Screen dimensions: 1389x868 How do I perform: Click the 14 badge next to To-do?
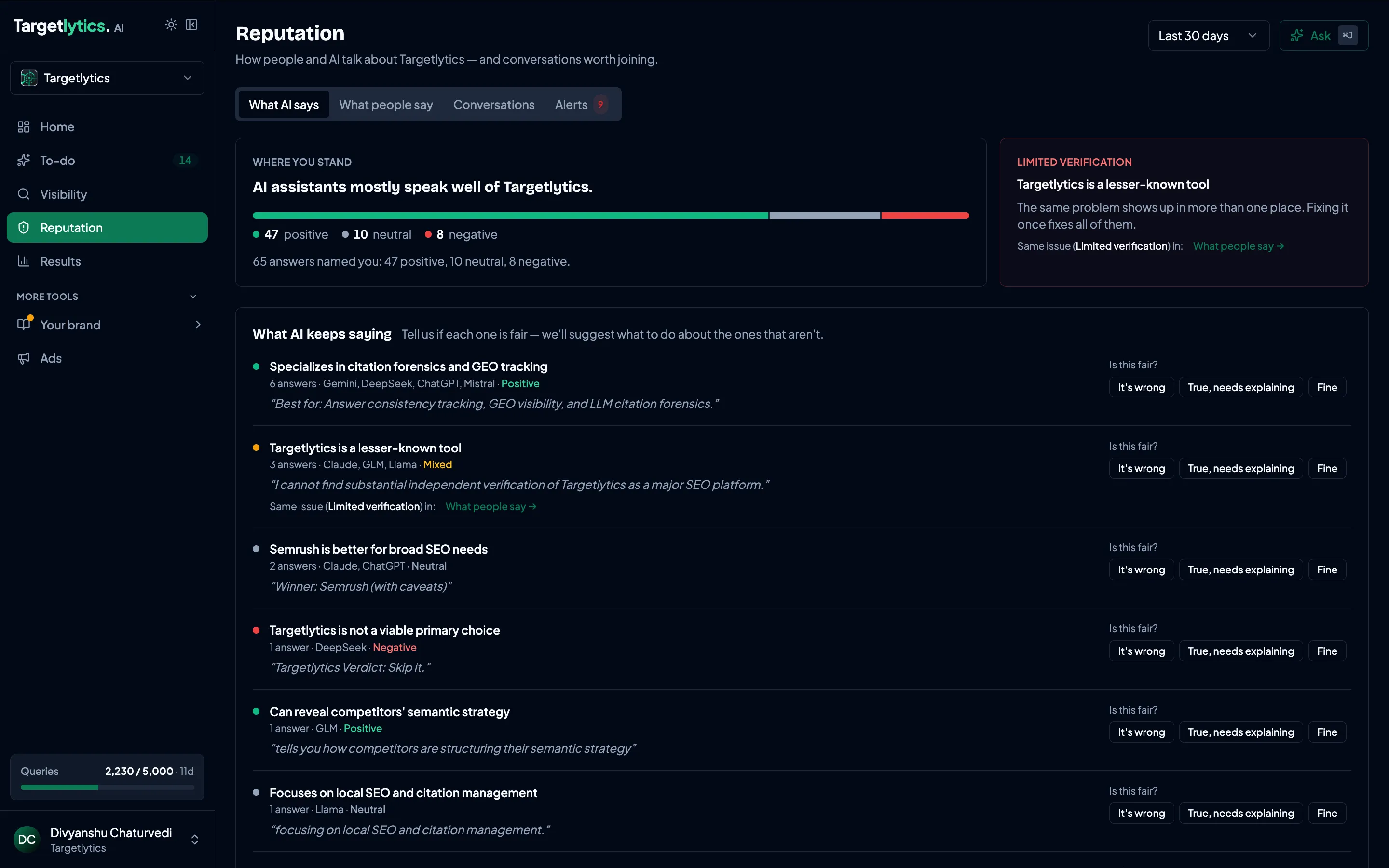pyautogui.click(x=185, y=161)
